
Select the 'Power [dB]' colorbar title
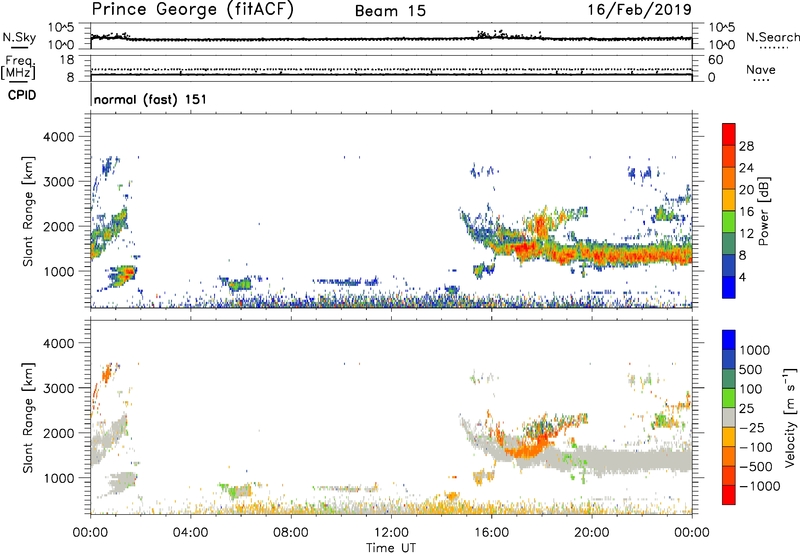click(x=764, y=212)
